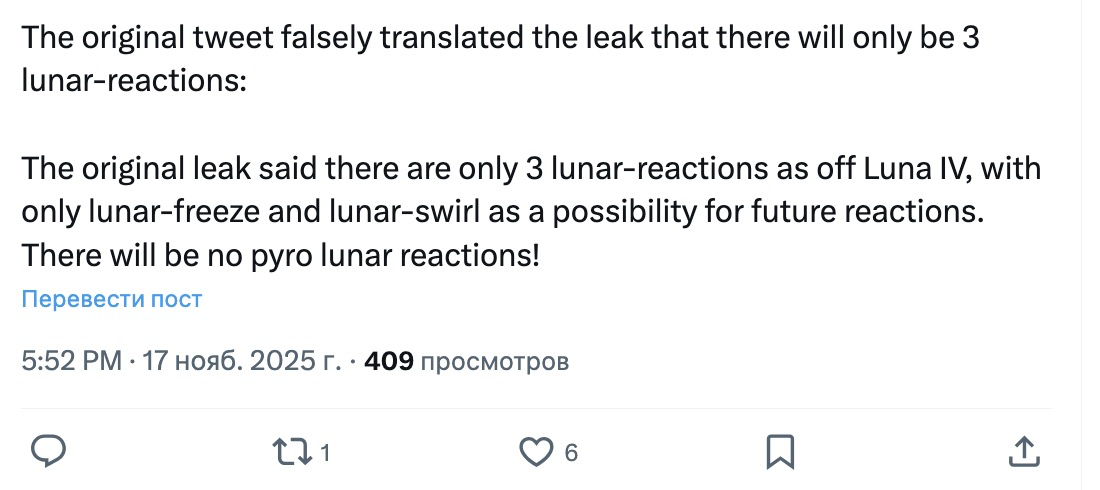This screenshot has width=1100, height=490.
Task: Click the "lunar-reactions:" text ending first paragraph
Action: [133, 82]
